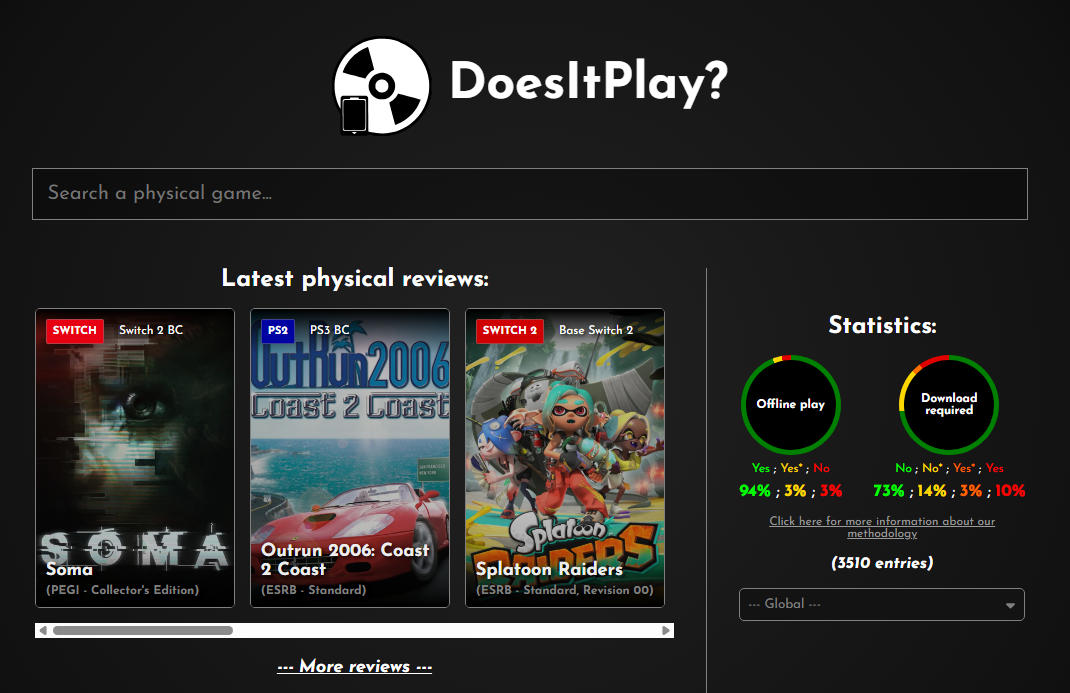Viewport: 1070px width, 693px height.
Task: Open the methodology information link
Action: [x=882, y=527]
